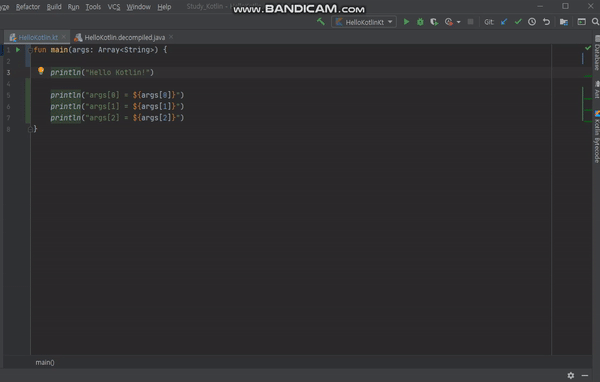Show Git history clock icon
Viewport: 600px width, 382px height.
[532, 22]
